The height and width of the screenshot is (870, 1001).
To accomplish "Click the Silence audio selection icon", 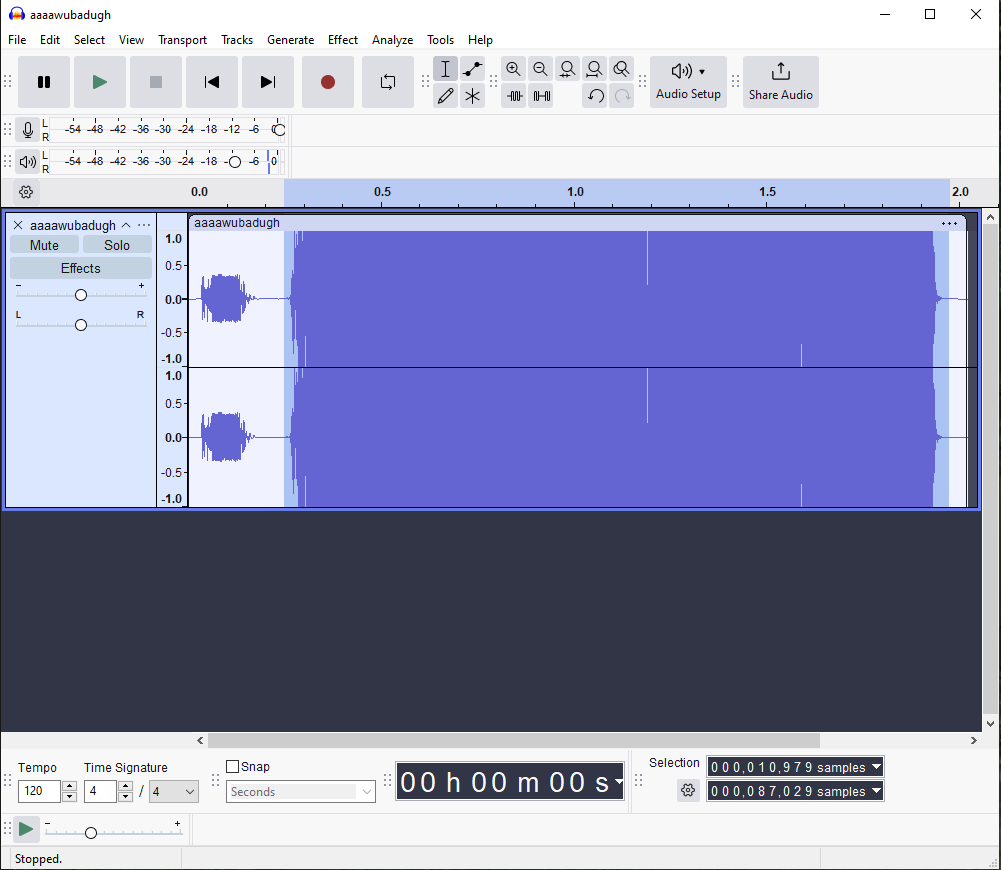I will coord(541,96).
